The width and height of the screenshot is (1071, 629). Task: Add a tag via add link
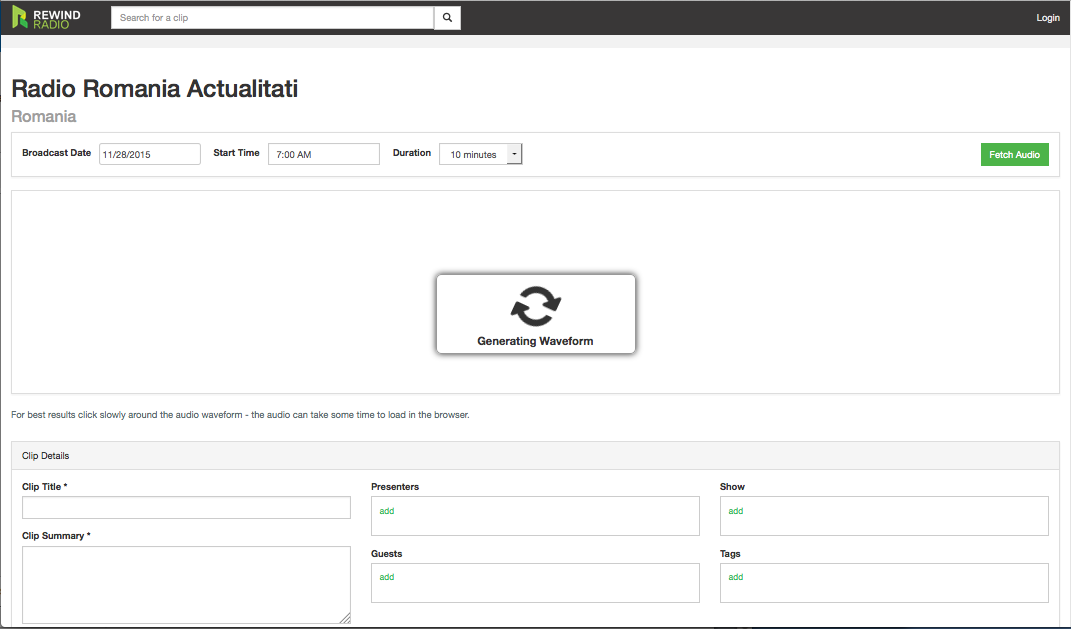(736, 577)
